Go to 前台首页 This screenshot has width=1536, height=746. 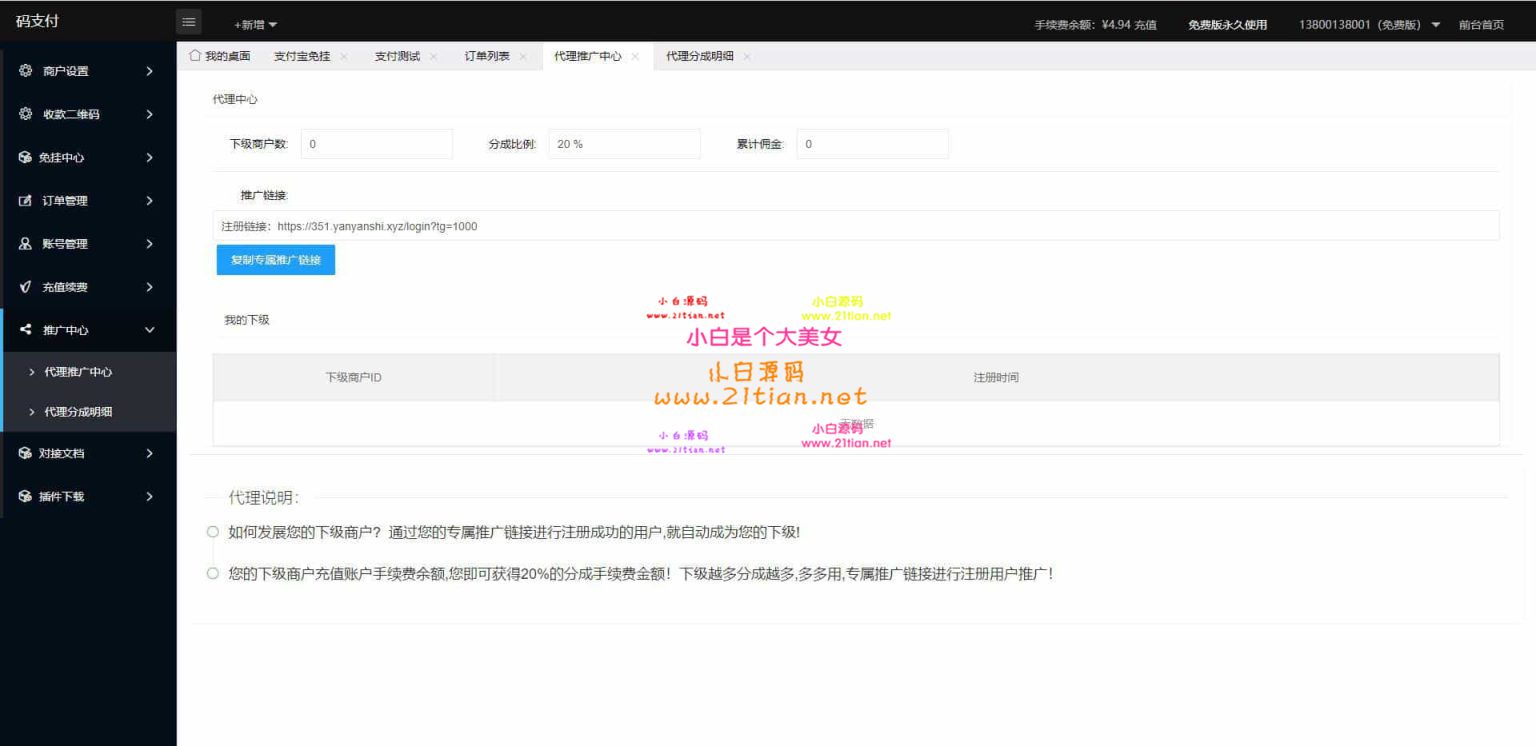[1481, 25]
